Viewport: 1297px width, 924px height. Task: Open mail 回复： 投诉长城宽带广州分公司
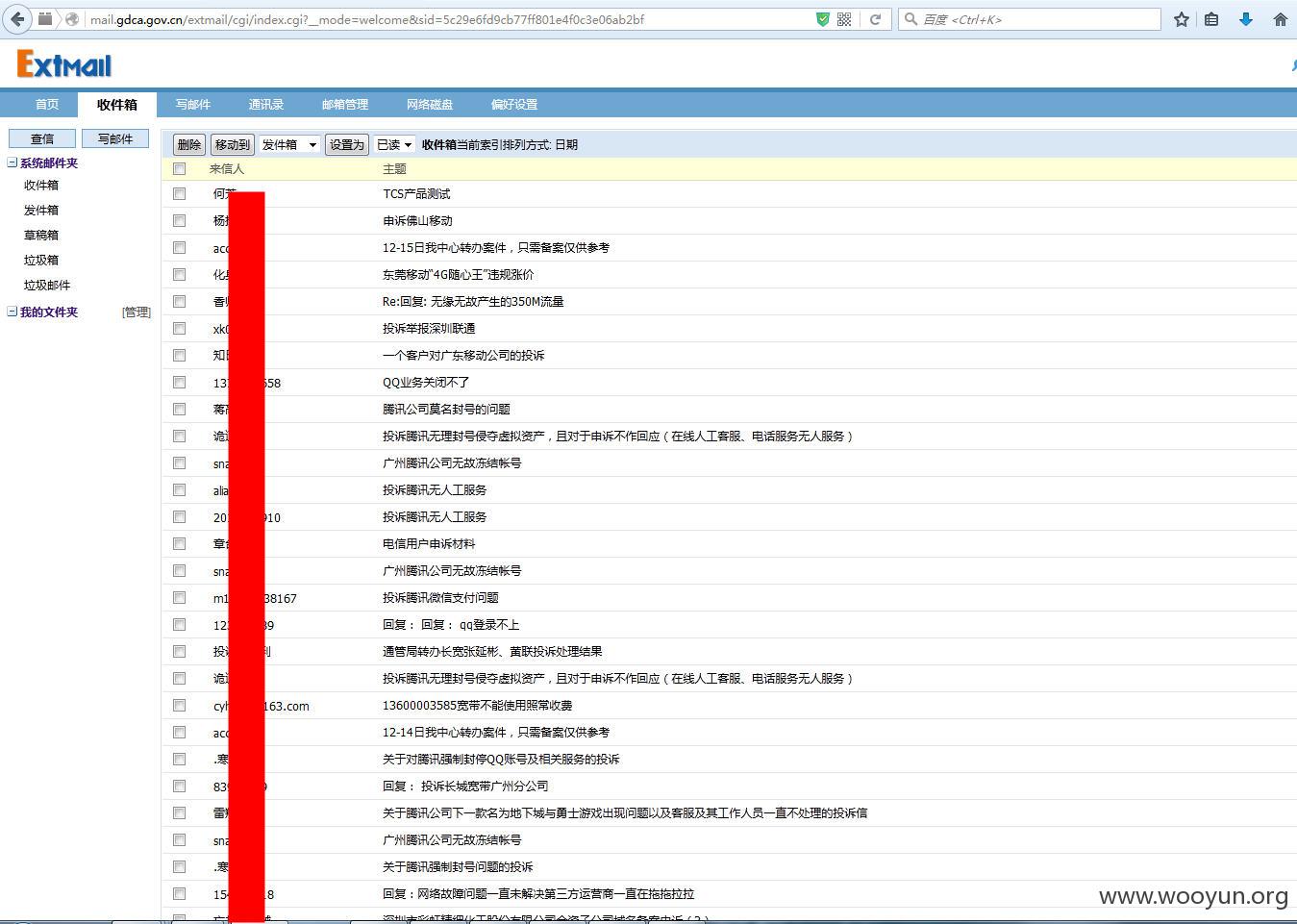pyautogui.click(x=465, y=786)
